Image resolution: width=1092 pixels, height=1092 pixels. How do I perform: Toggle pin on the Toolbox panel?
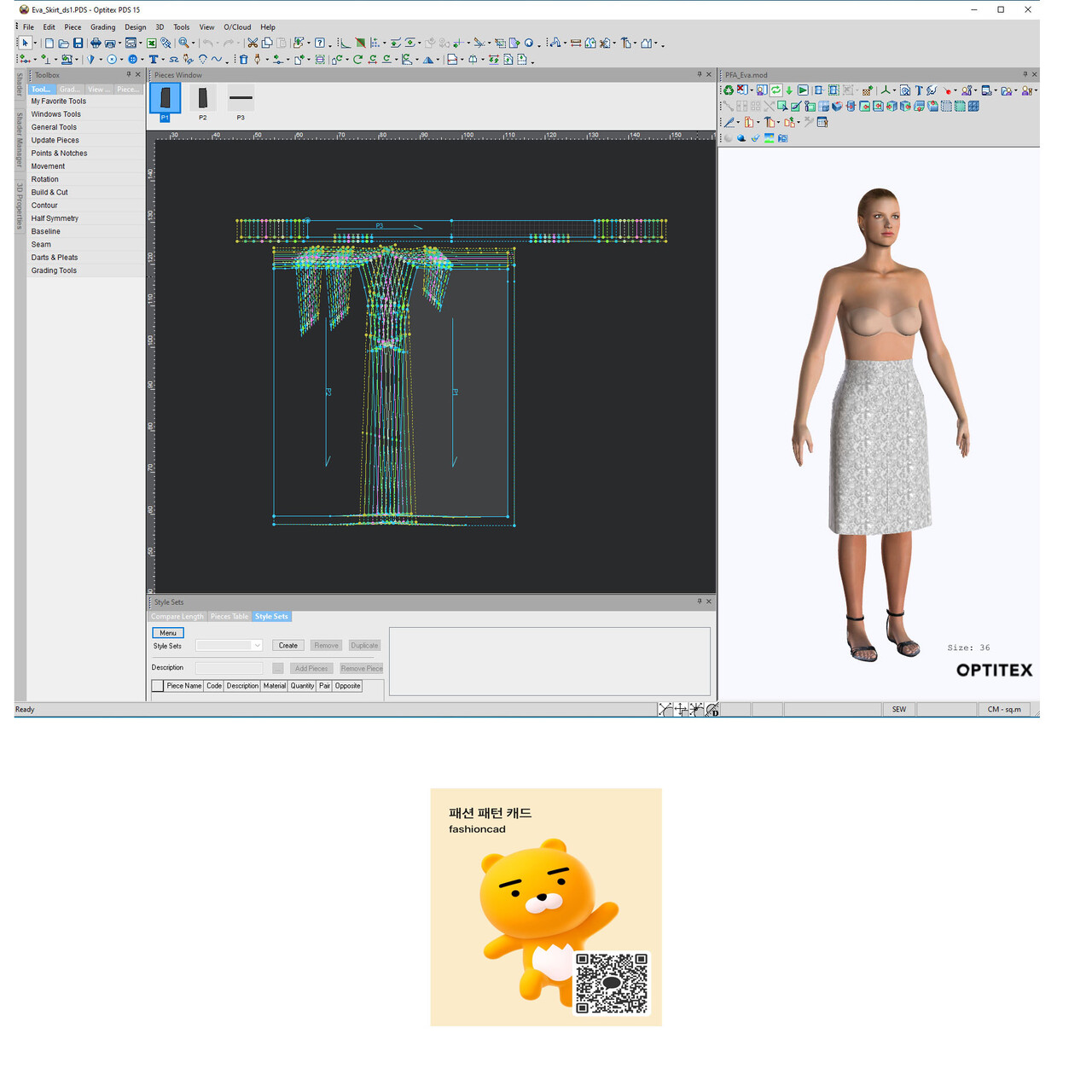(129, 75)
